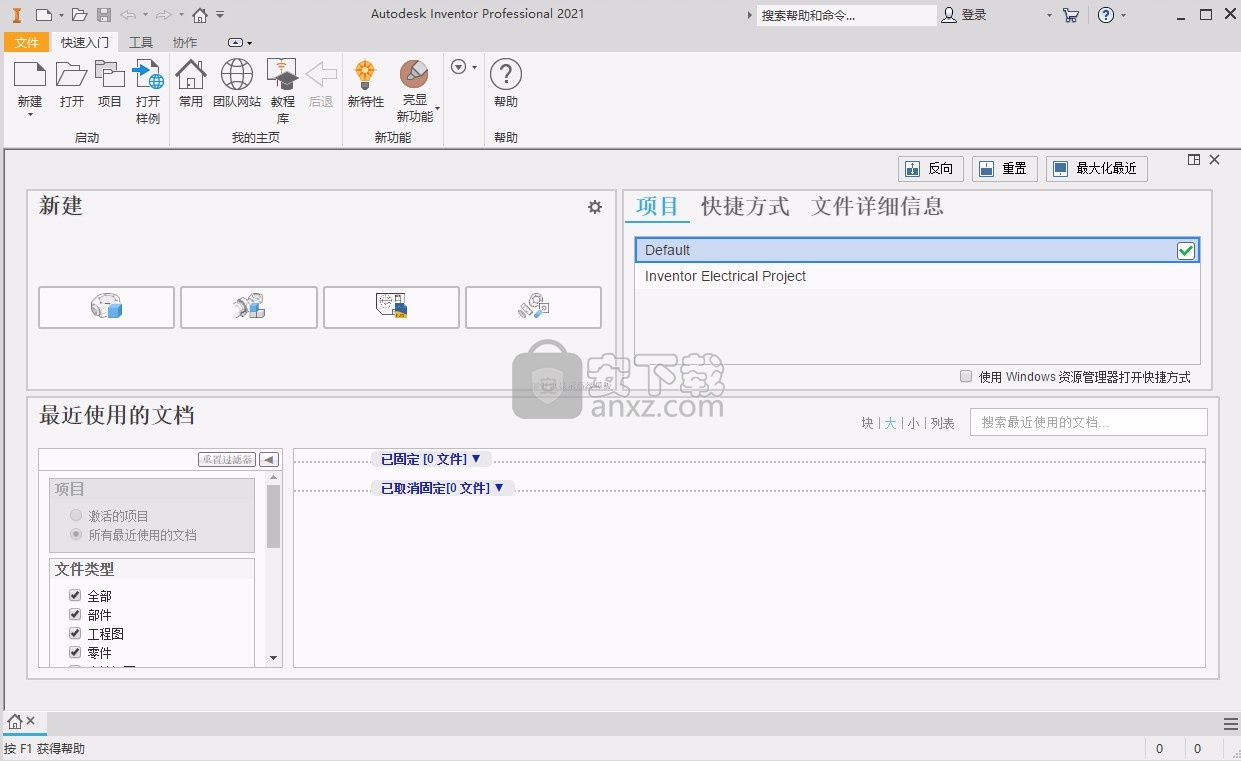Create a new Part file from 新建 panel
The image size is (1241, 761).
[106, 307]
